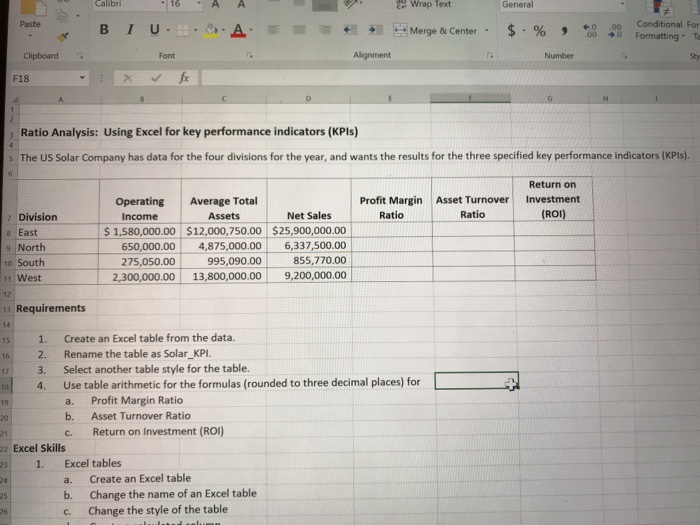Select column A header
Image resolution: width=700 pixels, height=525 pixels.
click(61, 100)
